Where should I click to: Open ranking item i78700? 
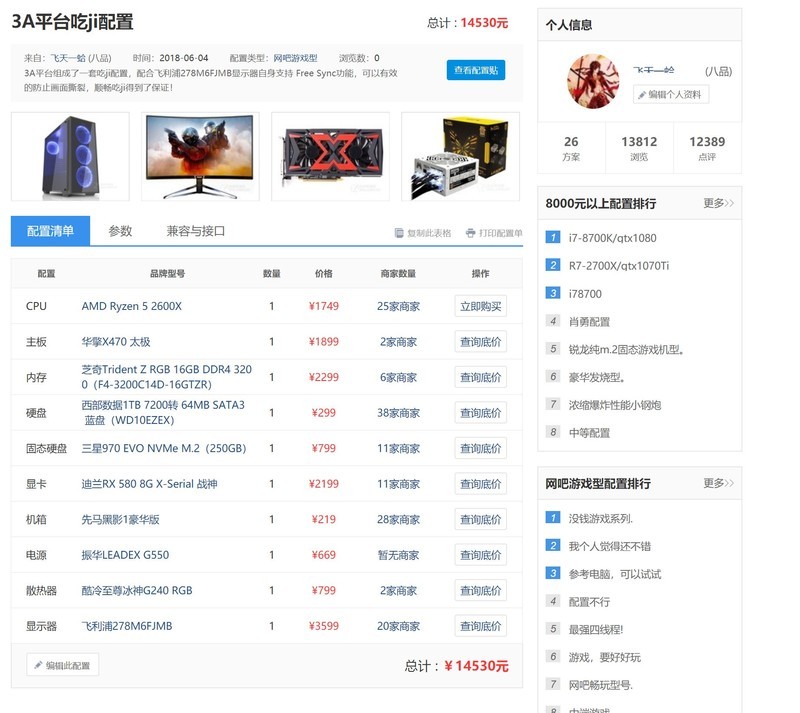click(x=585, y=293)
